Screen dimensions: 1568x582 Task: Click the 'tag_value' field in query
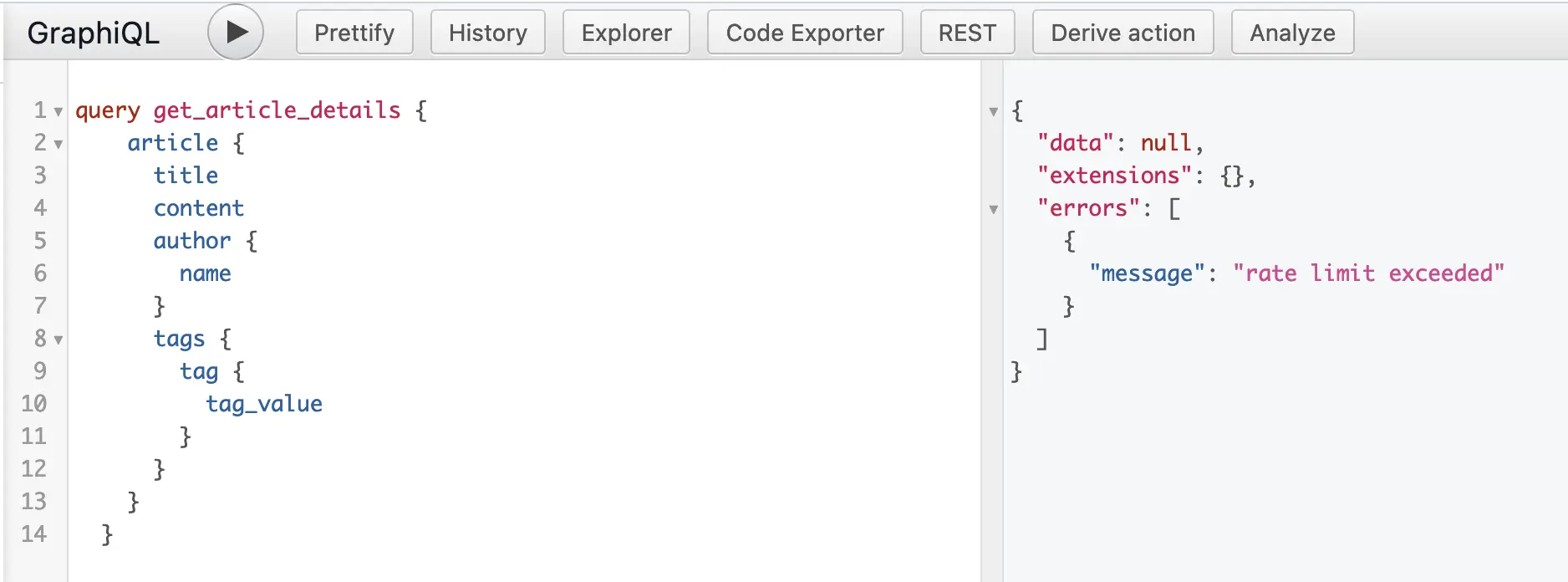pyautogui.click(x=264, y=404)
